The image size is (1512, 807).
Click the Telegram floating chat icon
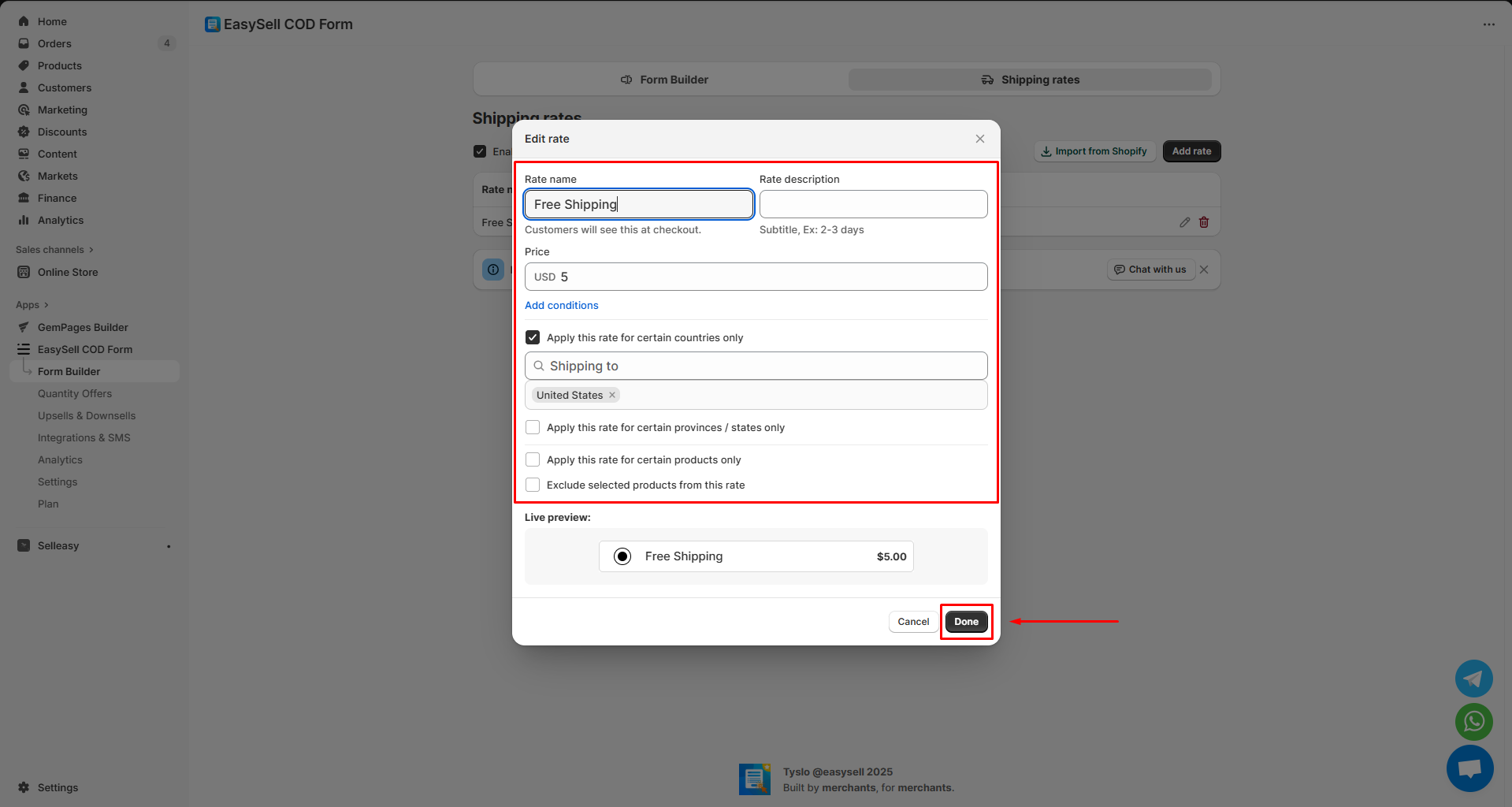pos(1473,679)
